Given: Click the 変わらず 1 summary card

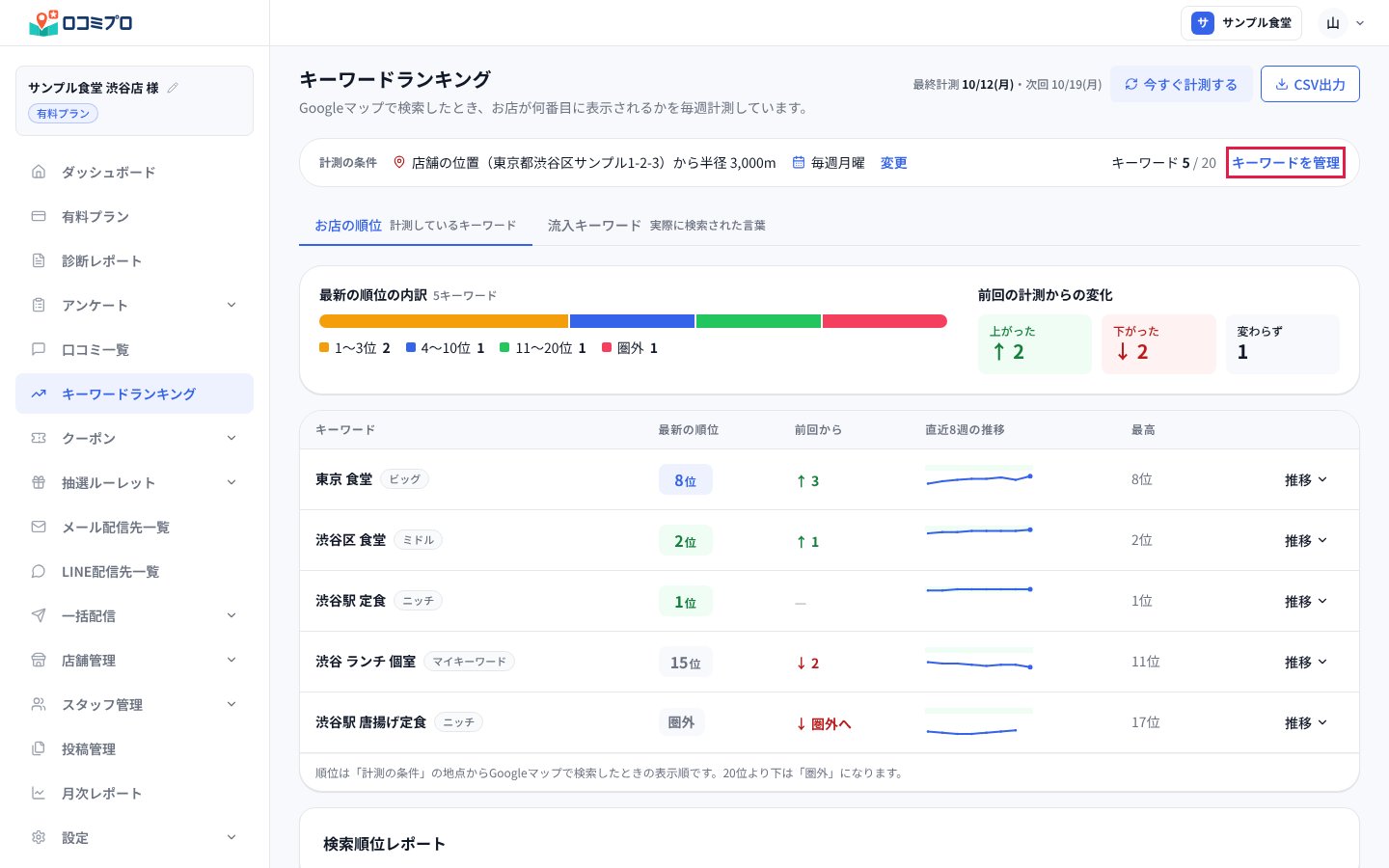Looking at the screenshot, I should click(x=1282, y=344).
